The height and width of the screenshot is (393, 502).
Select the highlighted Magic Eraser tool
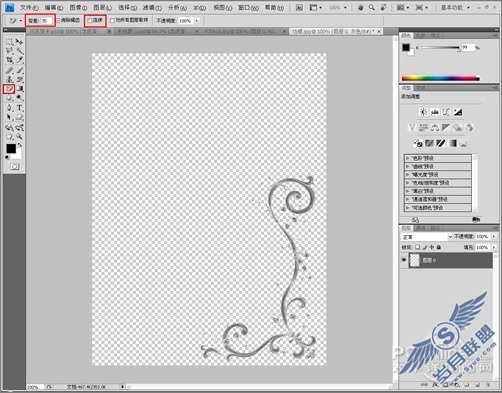pyautogui.click(x=9, y=89)
